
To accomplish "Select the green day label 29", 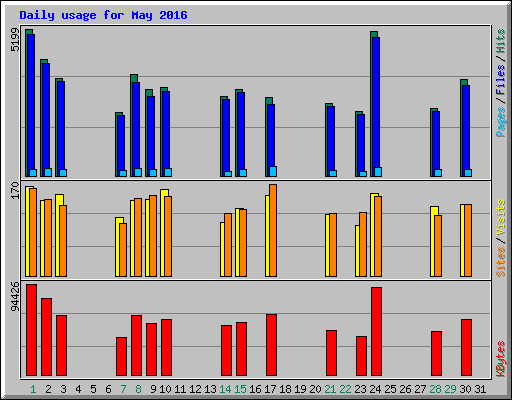I will (x=450, y=389).
